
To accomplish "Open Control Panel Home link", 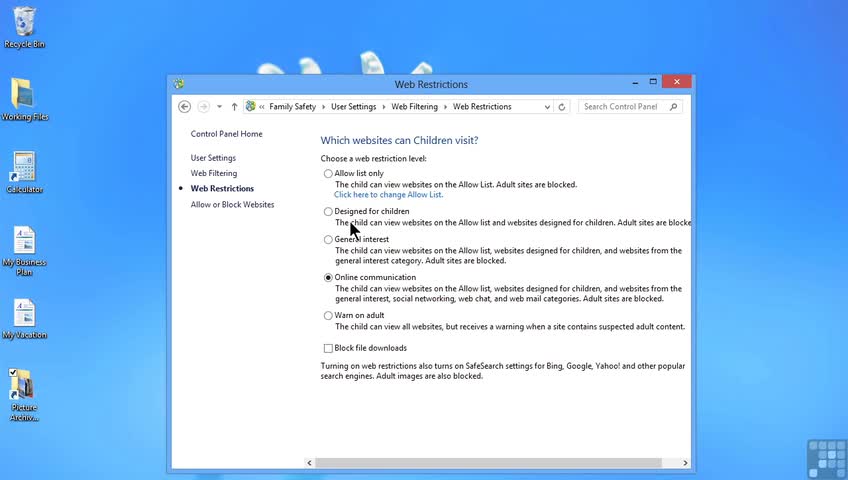I will pyautogui.click(x=227, y=134).
